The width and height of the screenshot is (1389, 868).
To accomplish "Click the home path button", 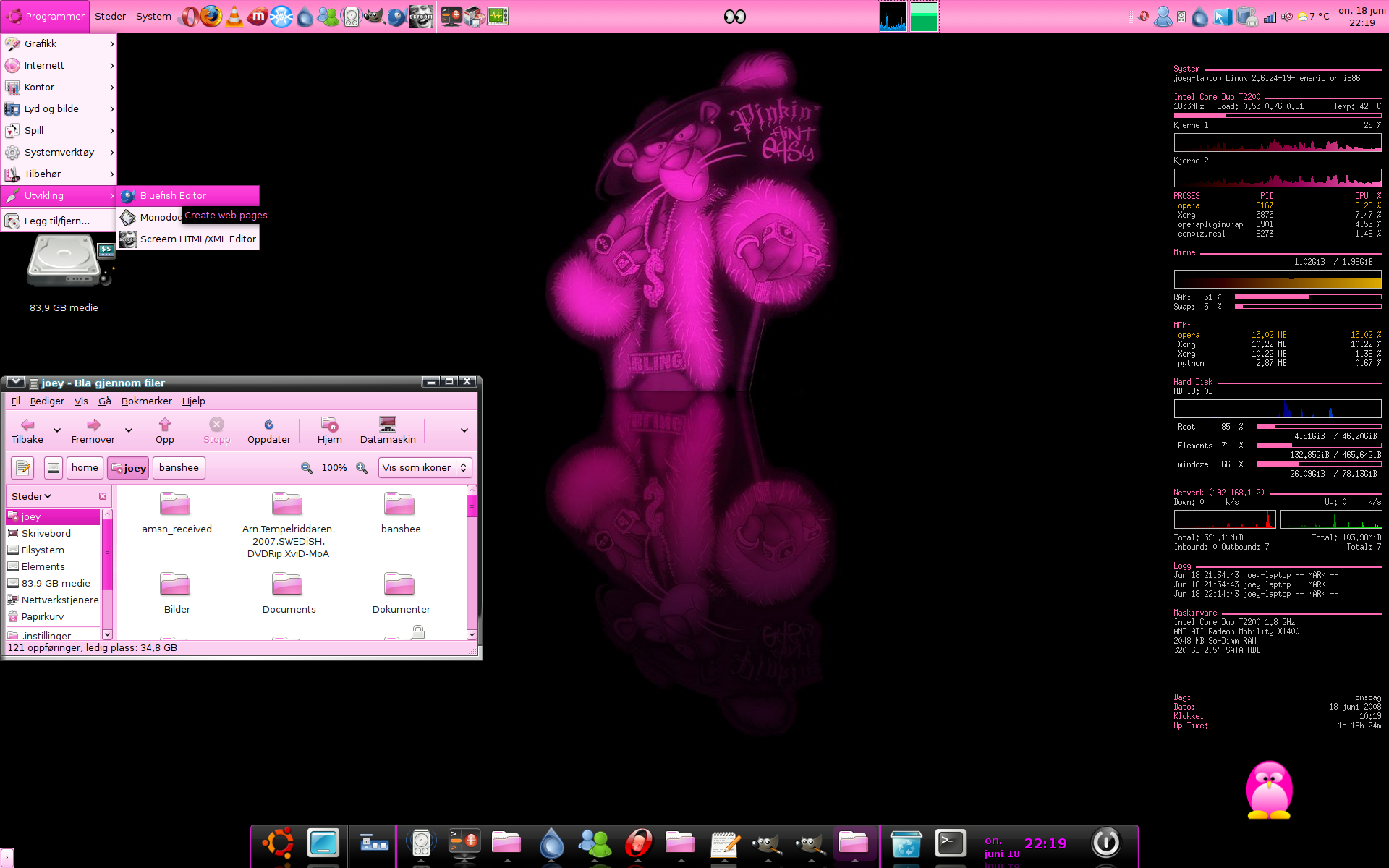I will [85, 468].
